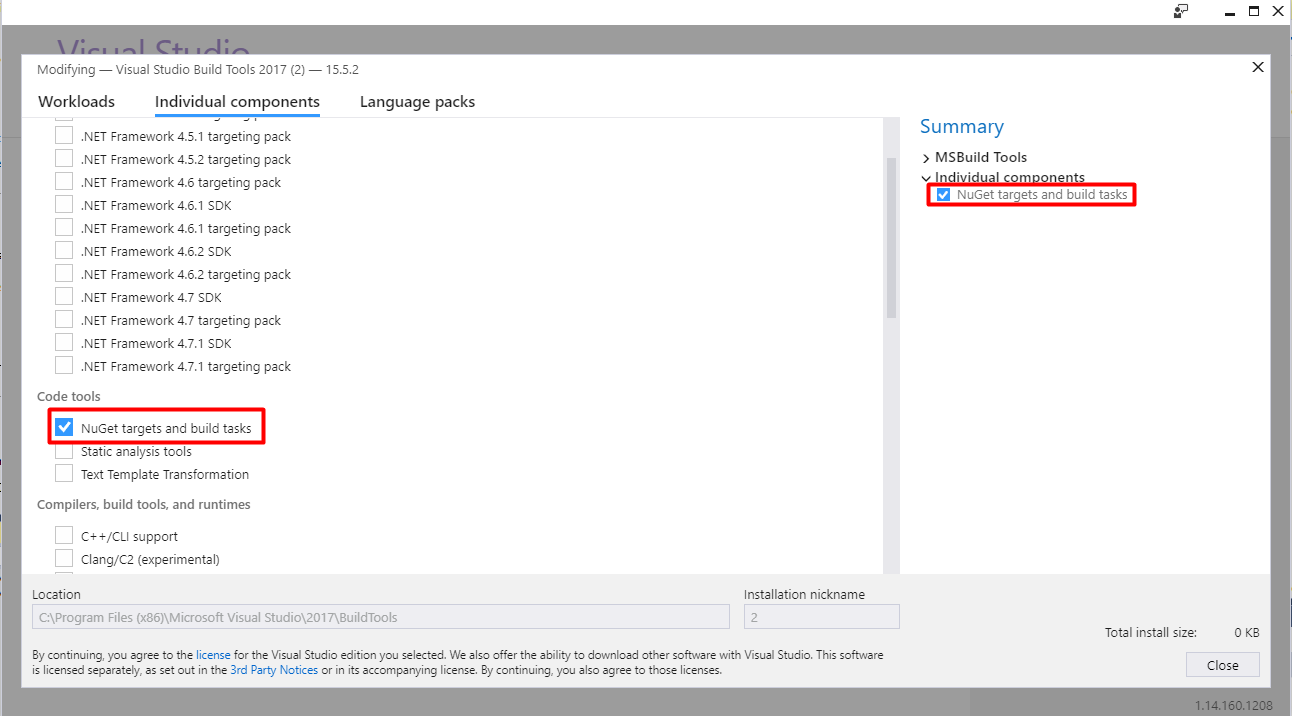
Task: Maximize the Visual Studio Installer window
Action: click(x=1254, y=11)
